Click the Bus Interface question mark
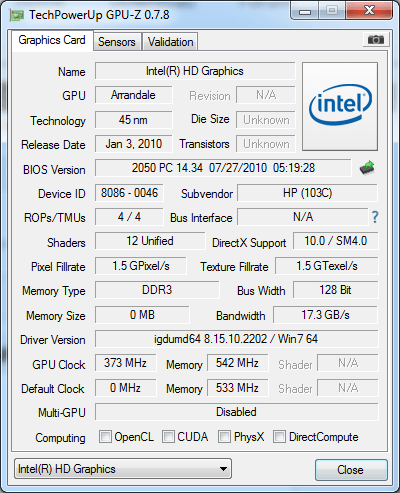The height and width of the screenshot is (493, 400). click(375, 217)
